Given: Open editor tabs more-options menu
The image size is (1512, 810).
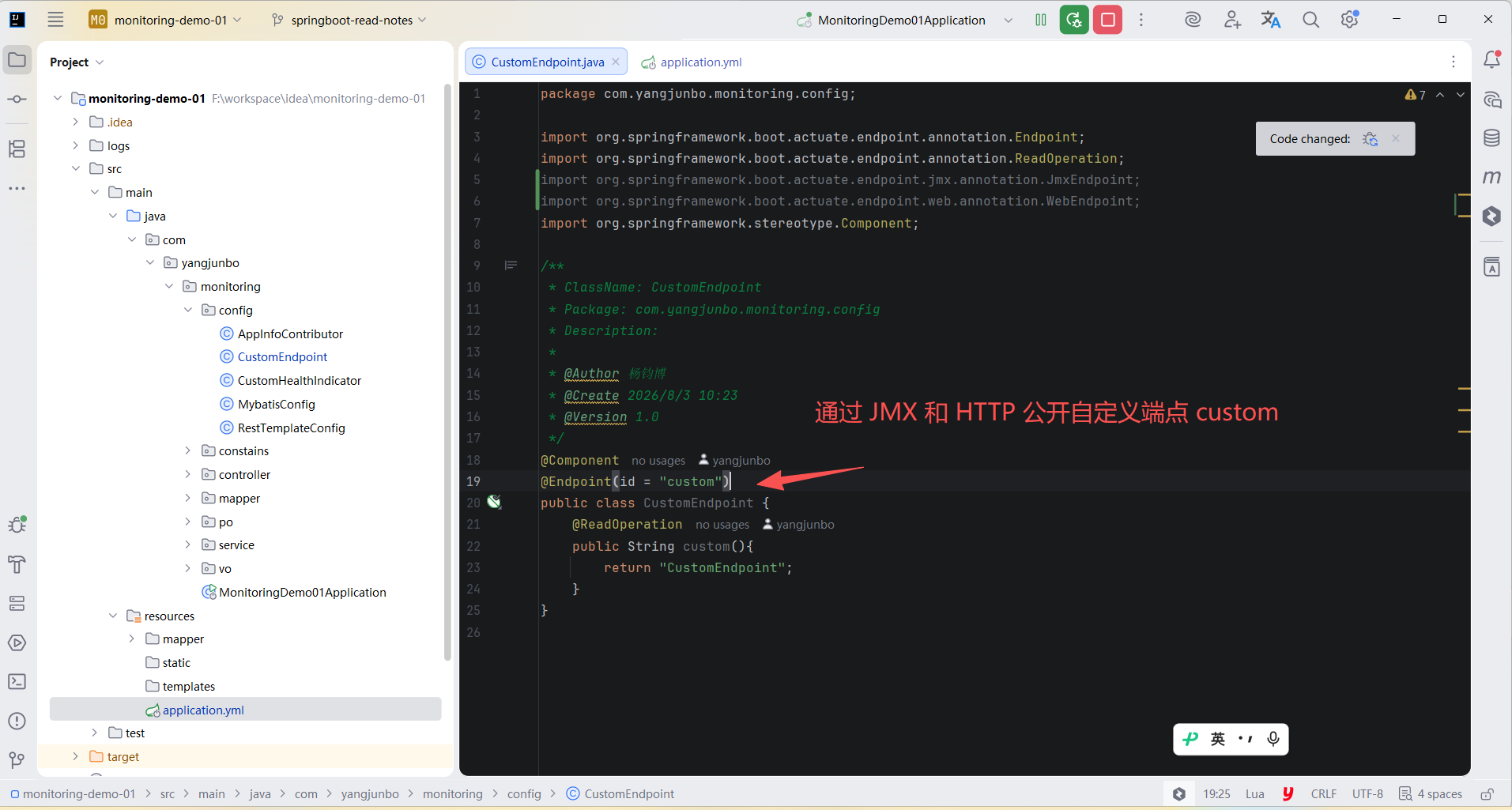Looking at the screenshot, I should [x=1454, y=62].
